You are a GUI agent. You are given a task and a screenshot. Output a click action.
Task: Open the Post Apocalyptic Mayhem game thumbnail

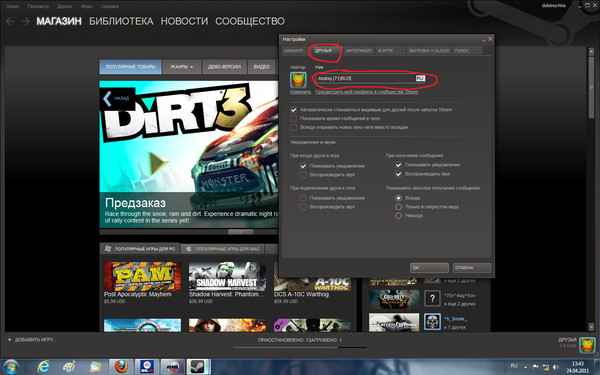click(142, 277)
